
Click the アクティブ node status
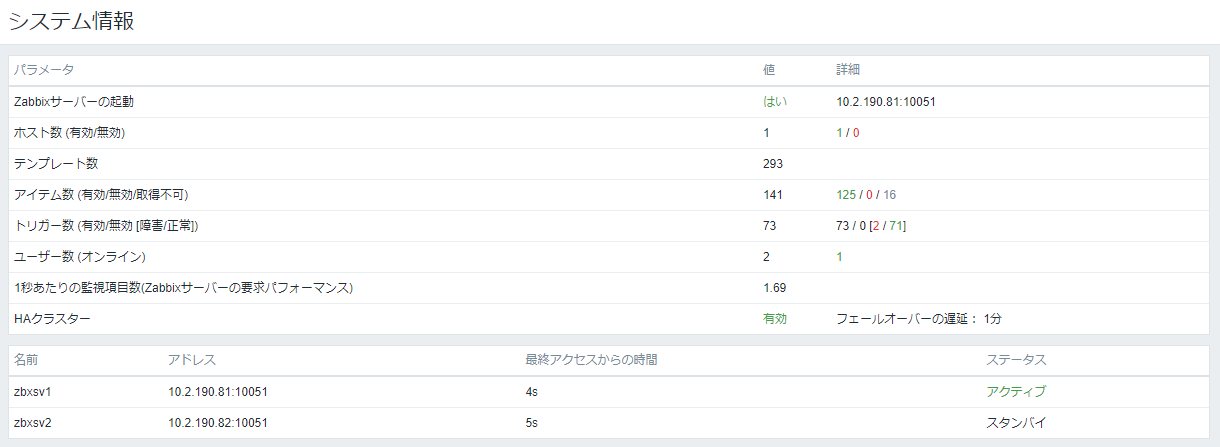point(1016,391)
